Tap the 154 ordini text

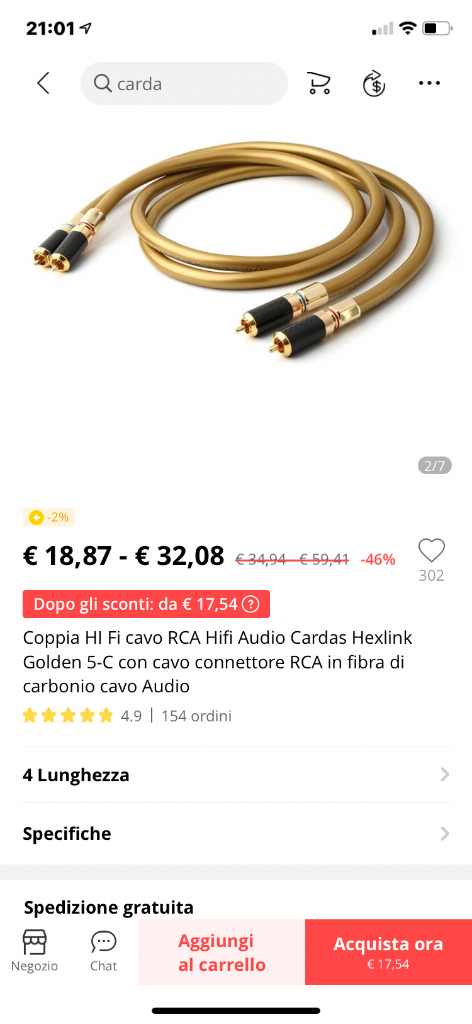[197, 716]
